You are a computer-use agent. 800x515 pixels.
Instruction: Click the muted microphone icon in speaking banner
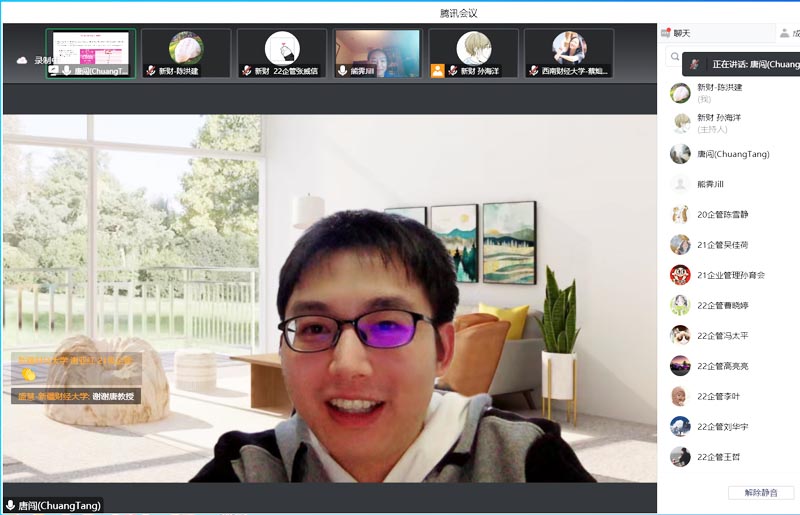(695, 65)
